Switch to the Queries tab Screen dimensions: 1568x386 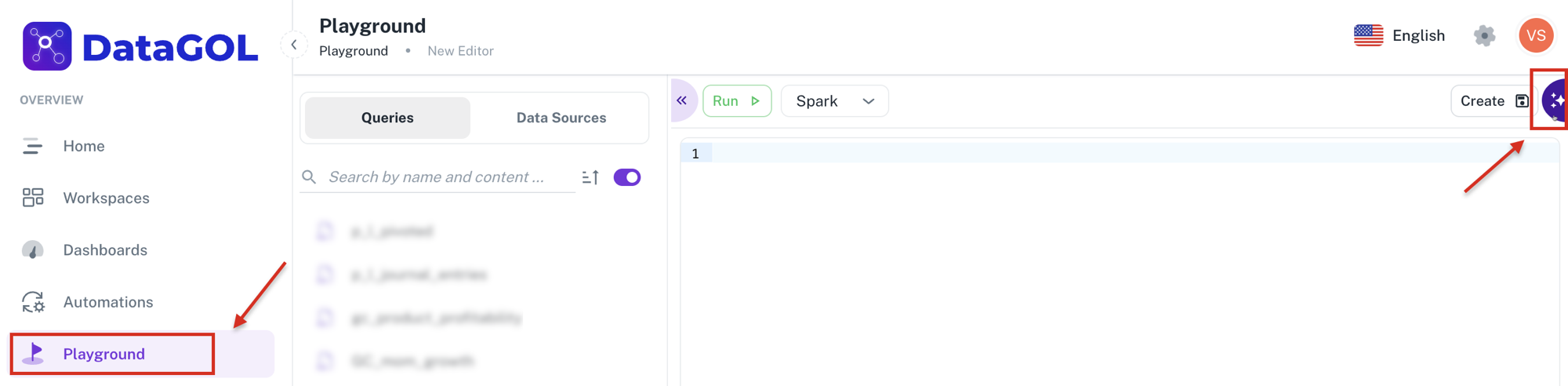pyautogui.click(x=387, y=118)
